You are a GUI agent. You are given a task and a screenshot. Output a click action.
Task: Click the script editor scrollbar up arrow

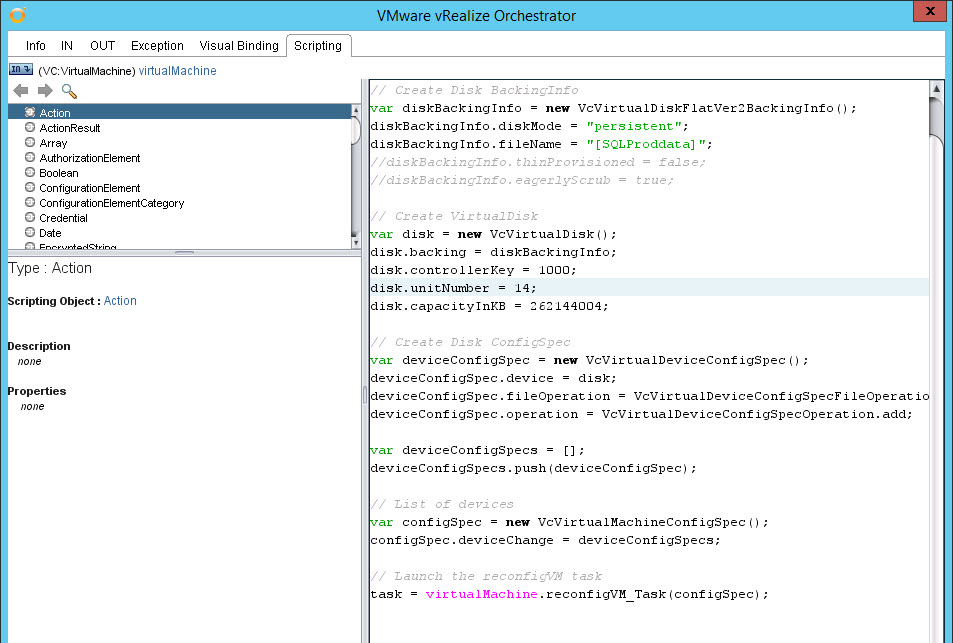point(937,89)
